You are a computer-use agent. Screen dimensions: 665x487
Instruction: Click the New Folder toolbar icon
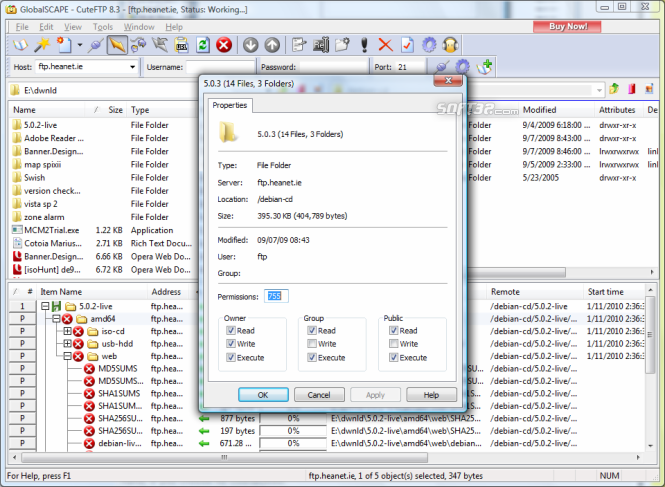click(343, 45)
